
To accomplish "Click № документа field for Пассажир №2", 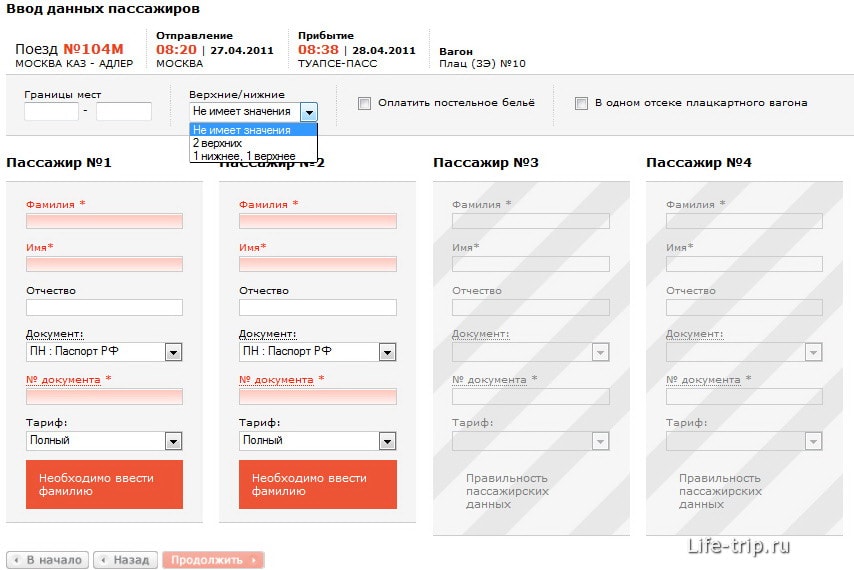I will 318,396.
